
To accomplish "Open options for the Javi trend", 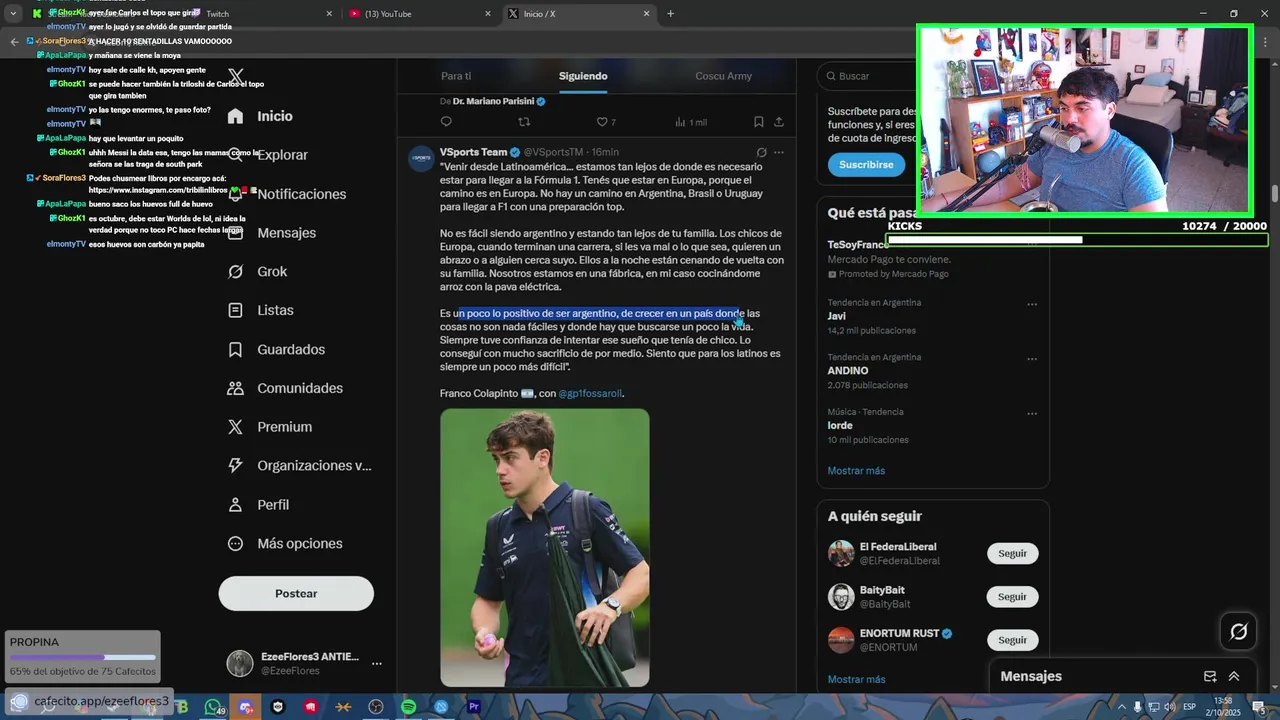I will (1032, 304).
